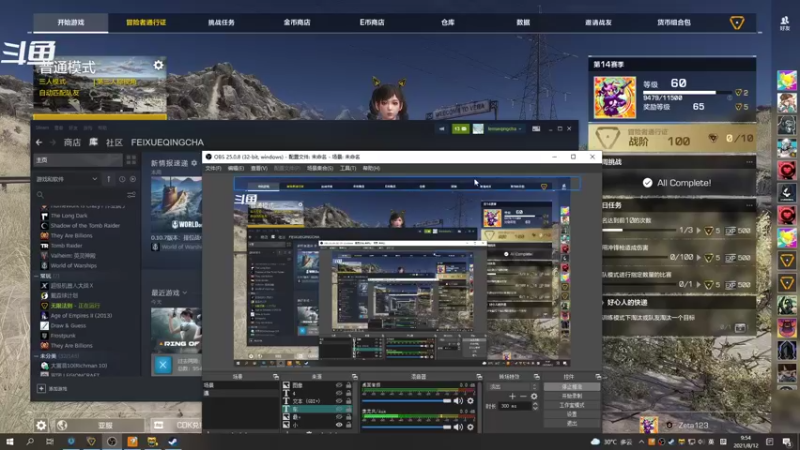This screenshot has width=800, height=450.
Task: Open the OBS Tools menu
Action: [348, 168]
